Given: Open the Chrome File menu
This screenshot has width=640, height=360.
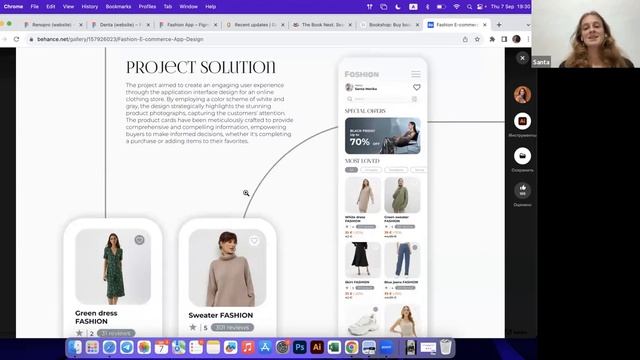Looking at the screenshot, I should [35, 7].
